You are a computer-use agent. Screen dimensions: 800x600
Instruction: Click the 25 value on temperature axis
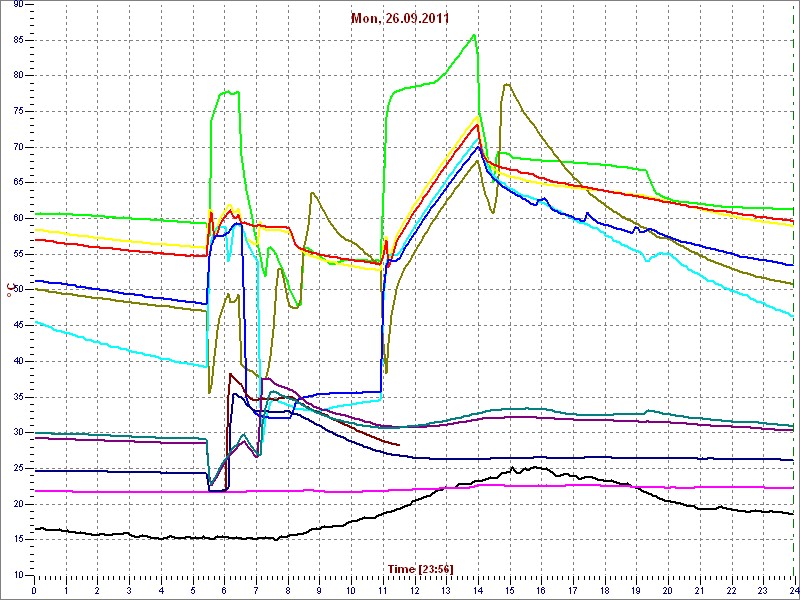18,468
